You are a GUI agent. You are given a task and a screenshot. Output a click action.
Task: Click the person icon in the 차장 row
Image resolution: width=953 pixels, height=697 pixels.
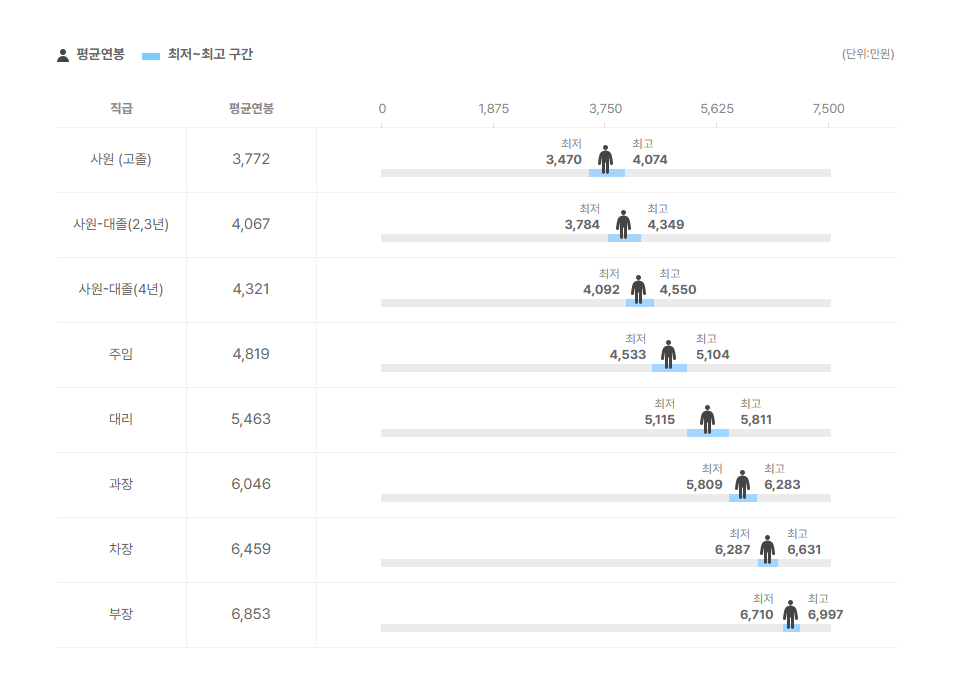coord(767,549)
